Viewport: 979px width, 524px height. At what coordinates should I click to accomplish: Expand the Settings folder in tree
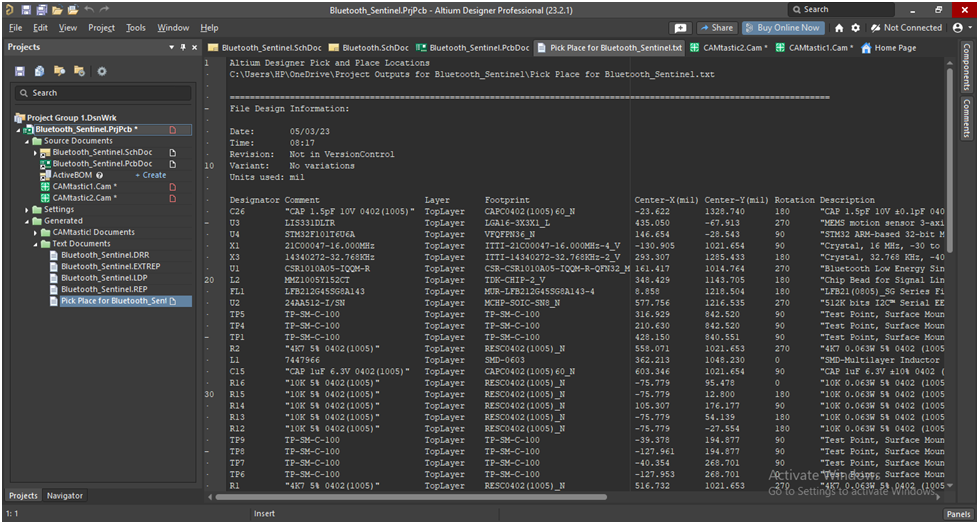(25, 209)
